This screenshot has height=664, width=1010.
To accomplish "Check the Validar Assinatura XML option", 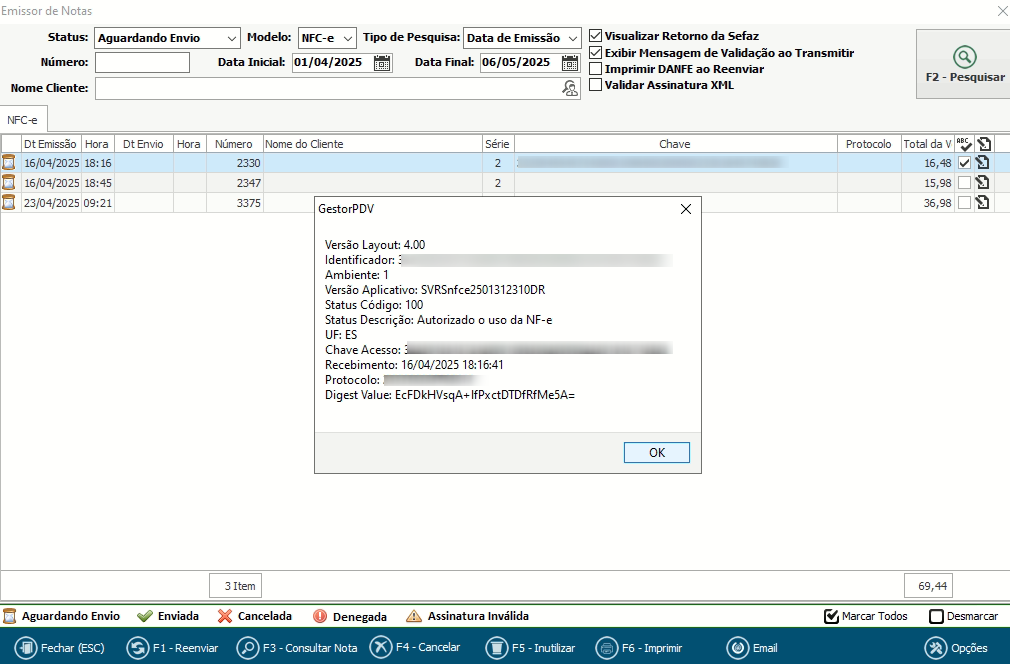I will (596, 85).
